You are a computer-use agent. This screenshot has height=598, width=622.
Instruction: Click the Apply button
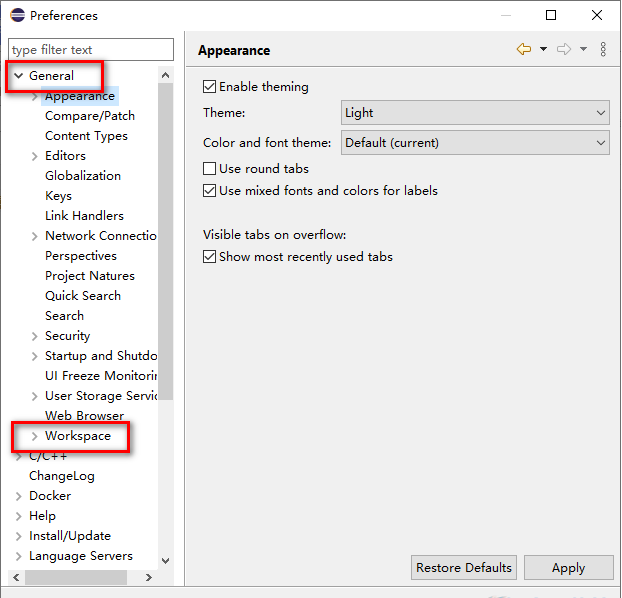pyautogui.click(x=568, y=568)
